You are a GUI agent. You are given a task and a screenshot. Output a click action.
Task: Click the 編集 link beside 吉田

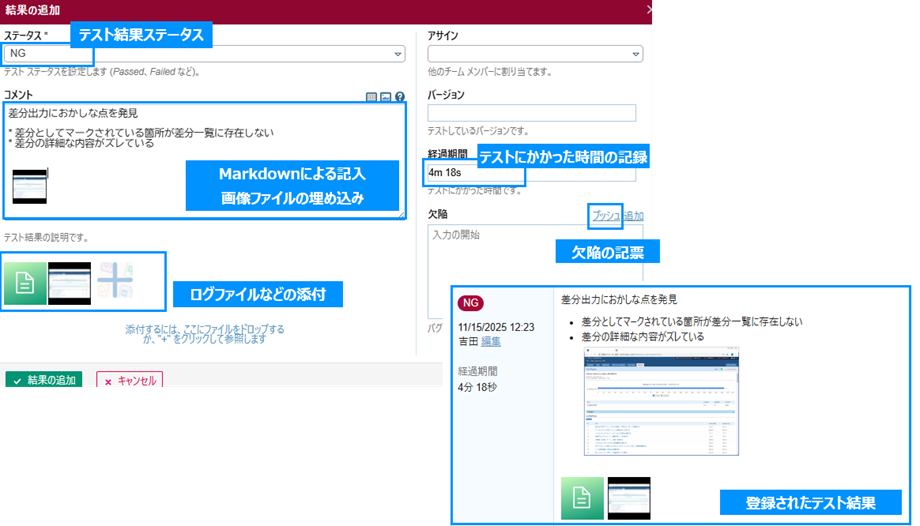491,342
